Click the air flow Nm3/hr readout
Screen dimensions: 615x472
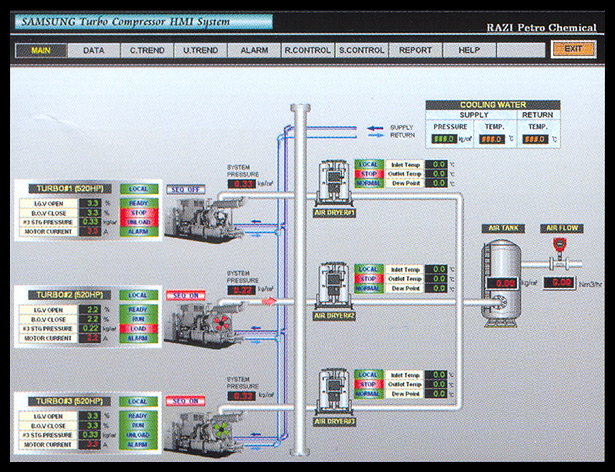559,282
